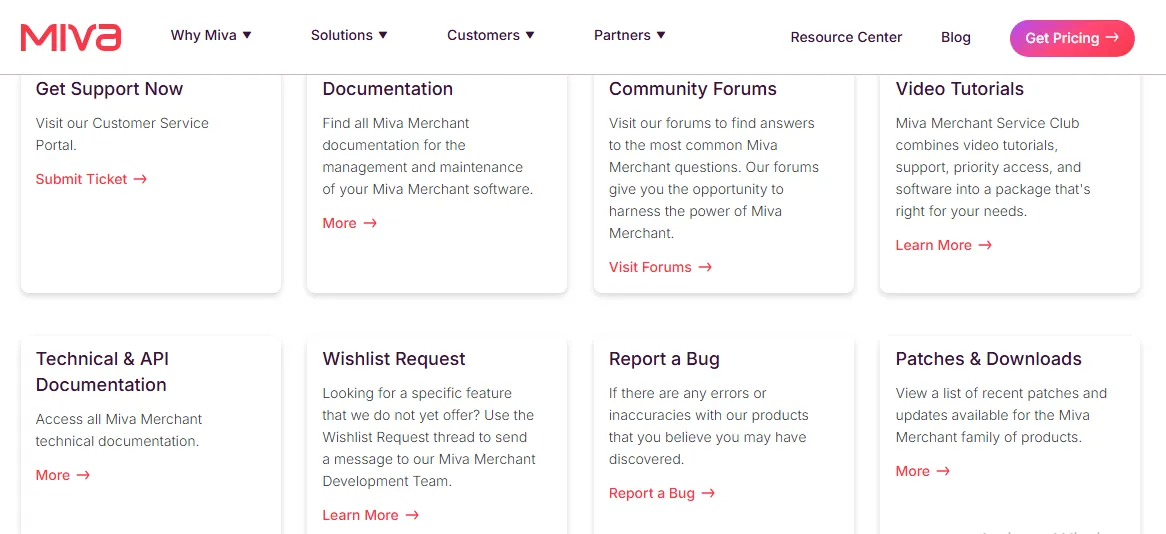Select the Get Support Now heading
1166x534 pixels.
coord(109,89)
